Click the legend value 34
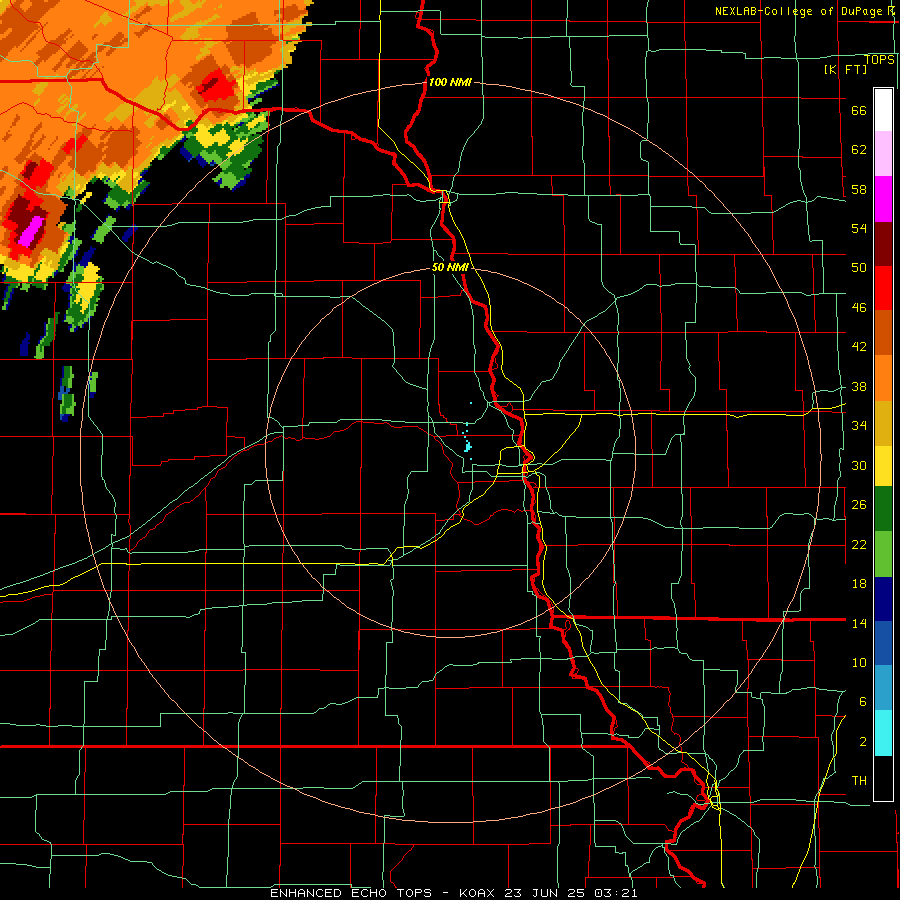 coord(859,425)
